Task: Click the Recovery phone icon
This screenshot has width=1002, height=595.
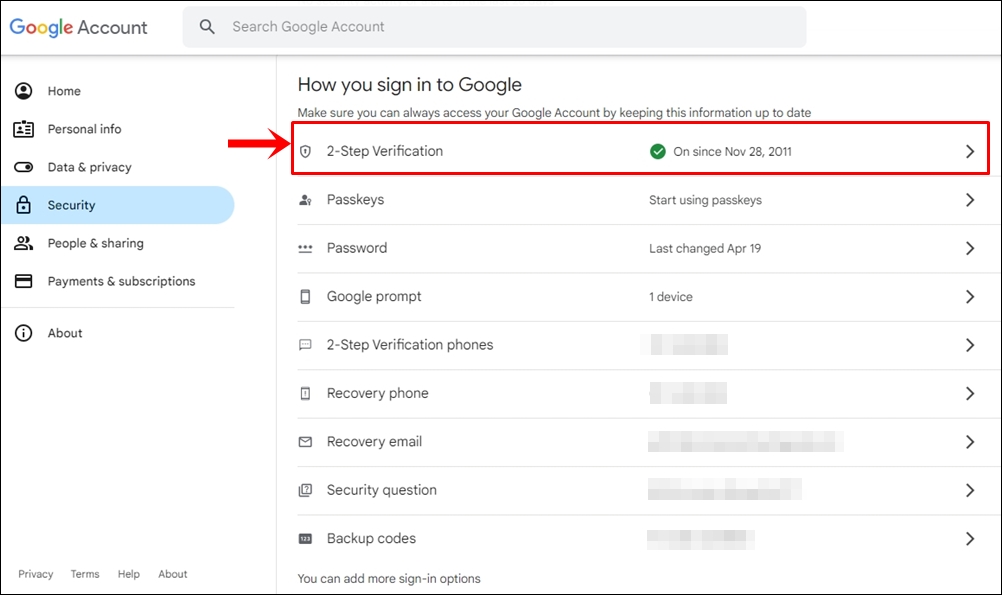Action: (305, 394)
